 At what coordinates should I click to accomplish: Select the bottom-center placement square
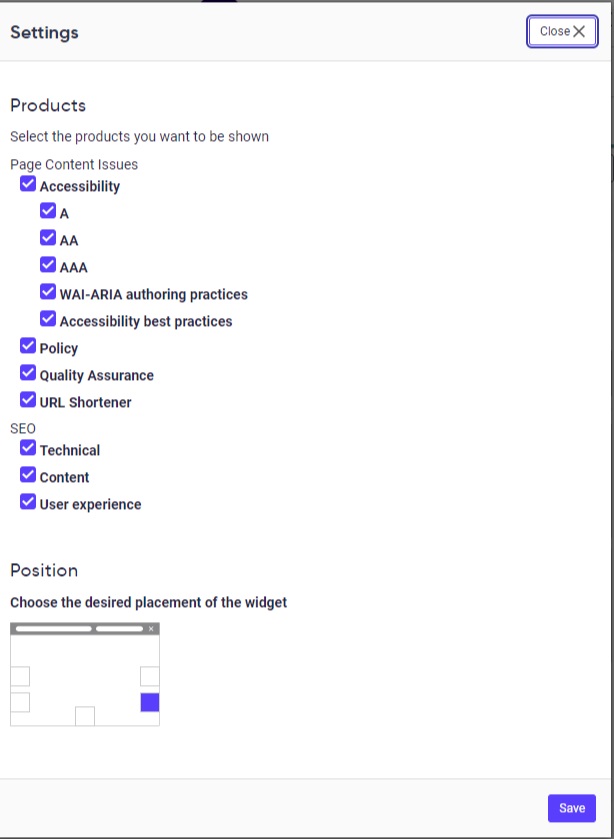click(85, 716)
